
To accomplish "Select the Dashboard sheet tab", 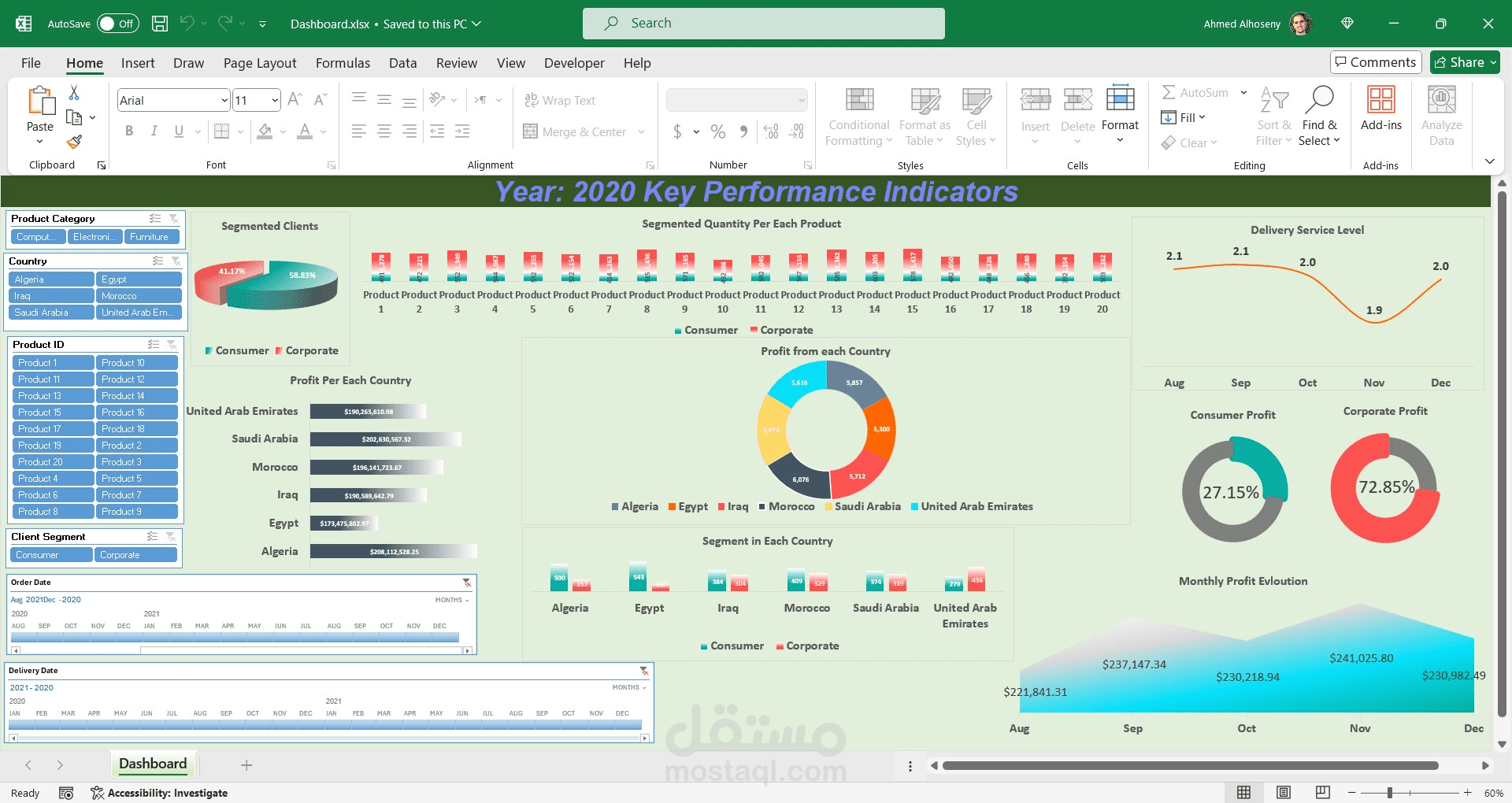I will (153, 764).
